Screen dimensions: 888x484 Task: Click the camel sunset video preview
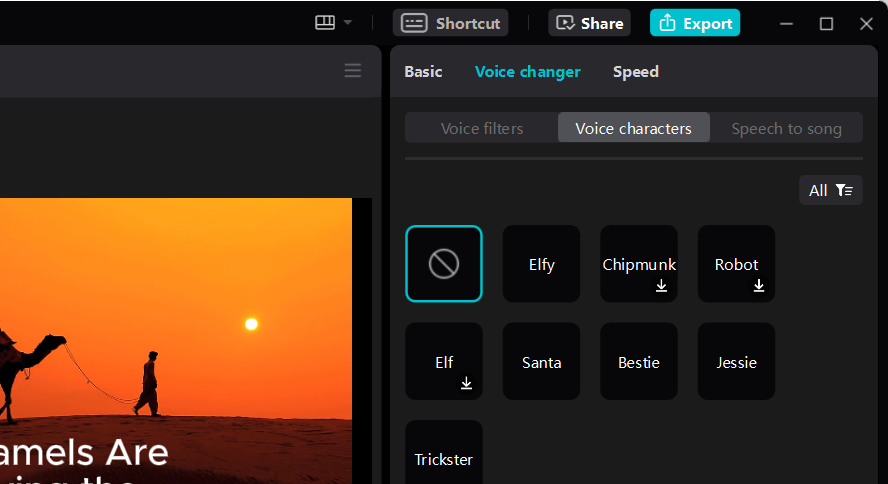(176, 341)
